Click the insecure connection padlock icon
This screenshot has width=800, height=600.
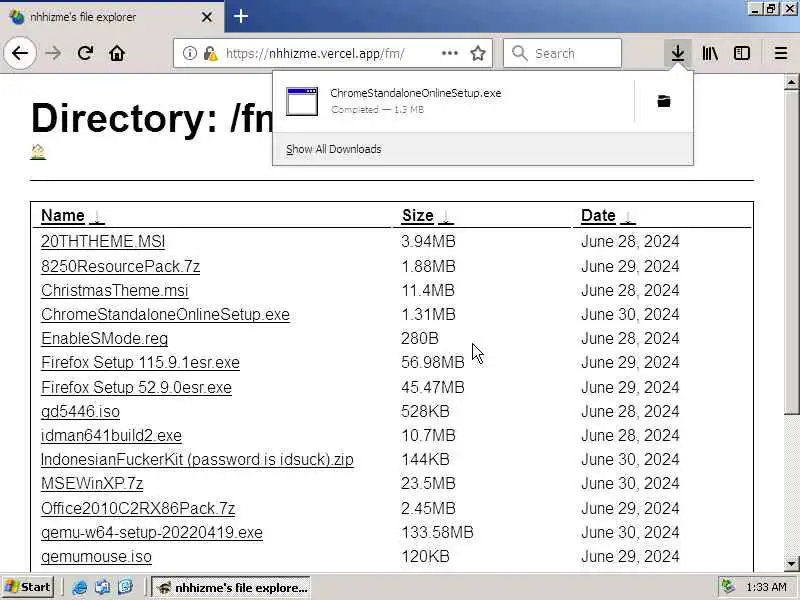(x=210, y=53)
